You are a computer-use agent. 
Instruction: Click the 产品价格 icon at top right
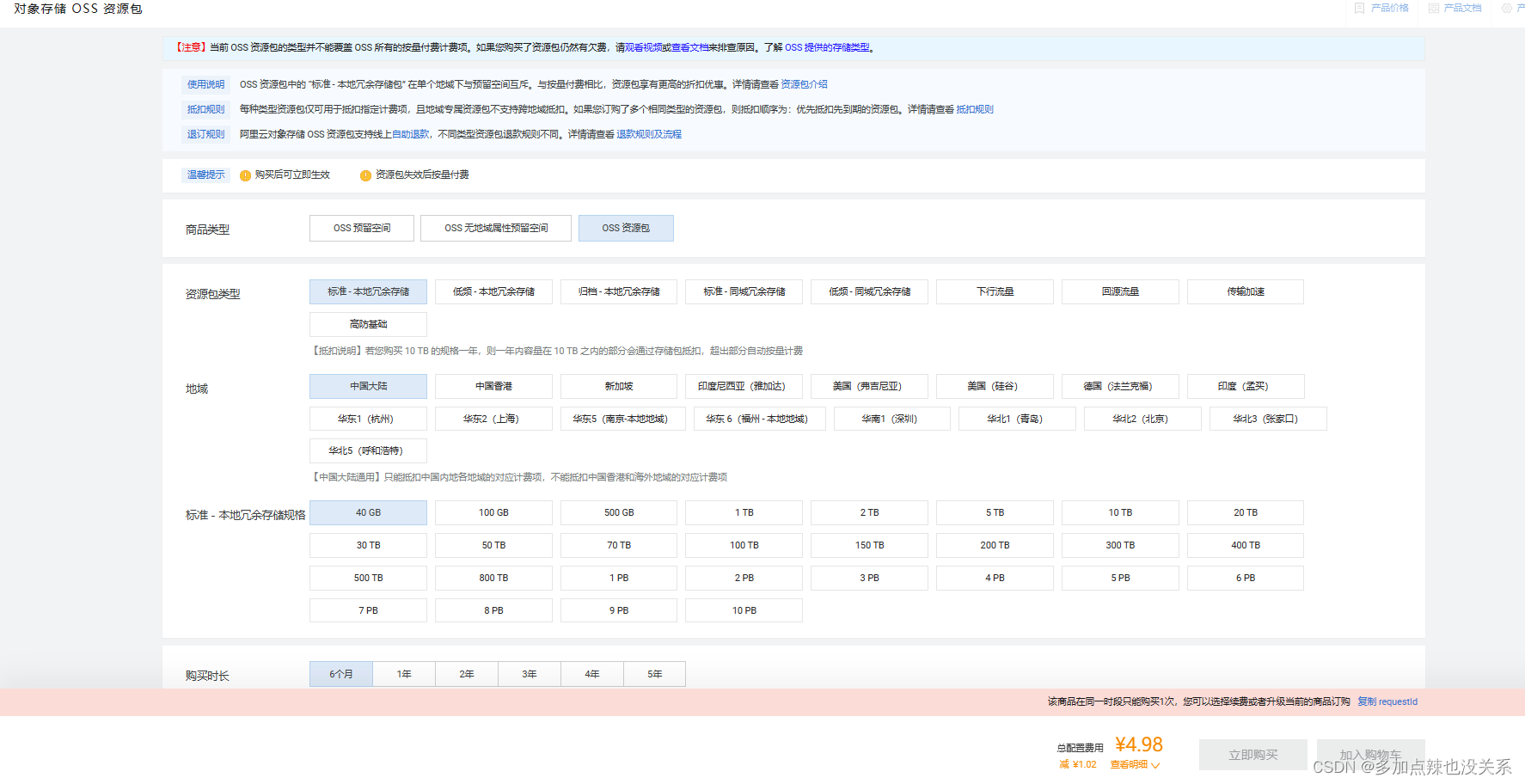(x=1359, y=8)
